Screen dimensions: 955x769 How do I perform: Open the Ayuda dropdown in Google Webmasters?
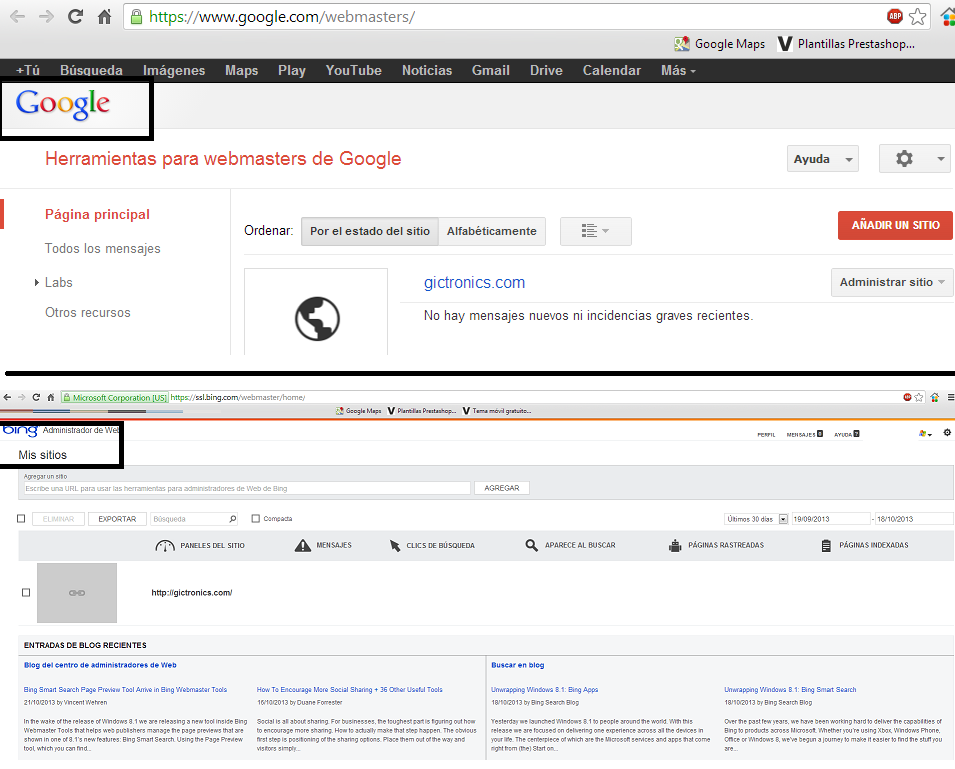coord(823,159)
